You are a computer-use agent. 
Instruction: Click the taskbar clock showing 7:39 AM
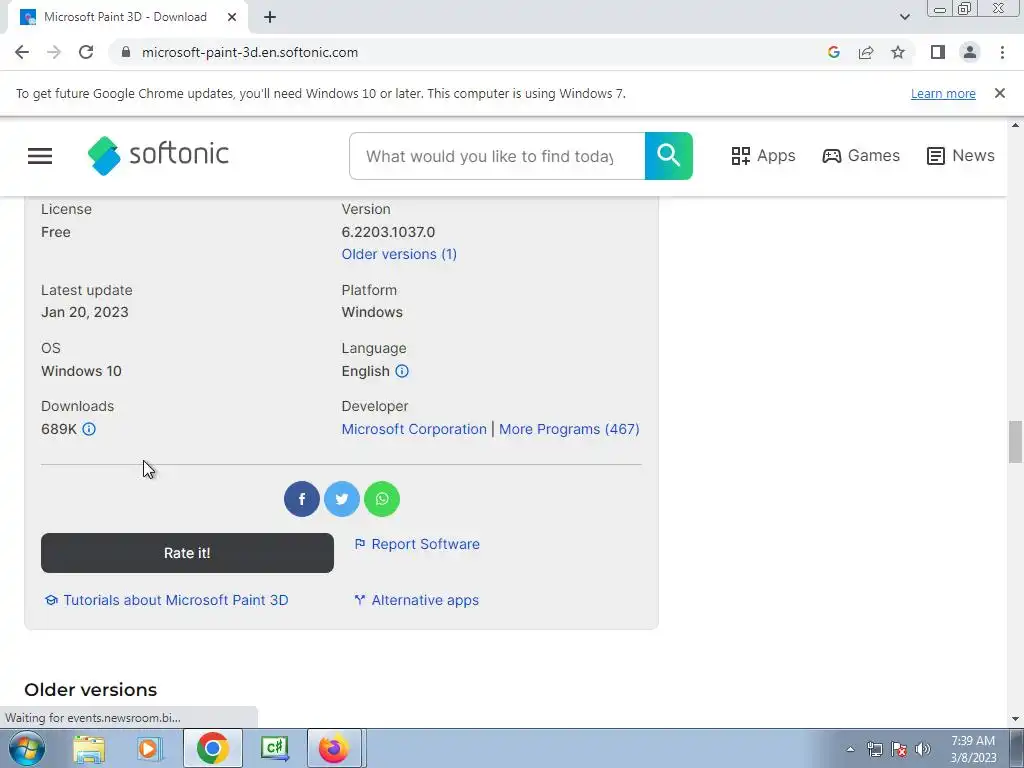coord(973,749)
